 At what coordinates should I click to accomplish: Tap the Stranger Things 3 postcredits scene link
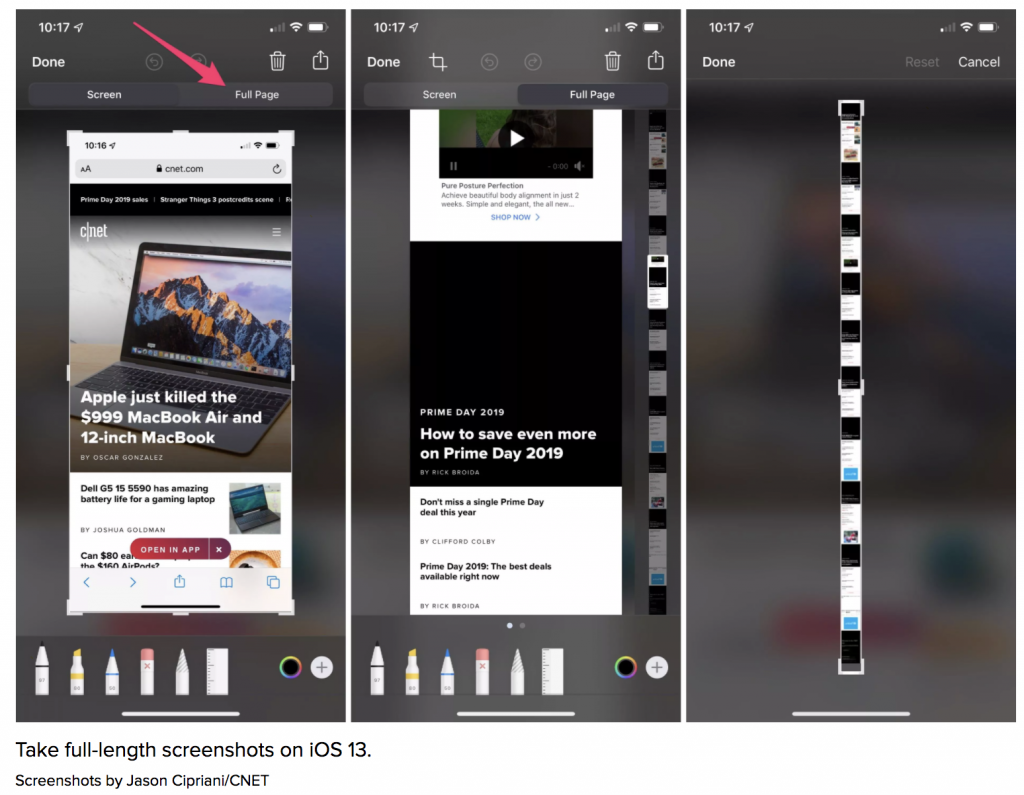click(217, 200)
